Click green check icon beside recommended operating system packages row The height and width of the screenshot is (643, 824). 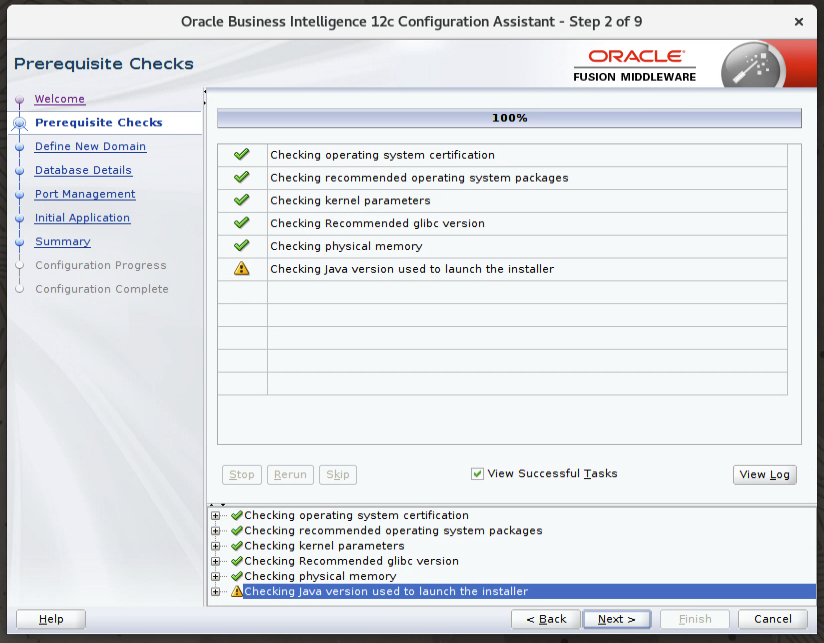[242, 177]
